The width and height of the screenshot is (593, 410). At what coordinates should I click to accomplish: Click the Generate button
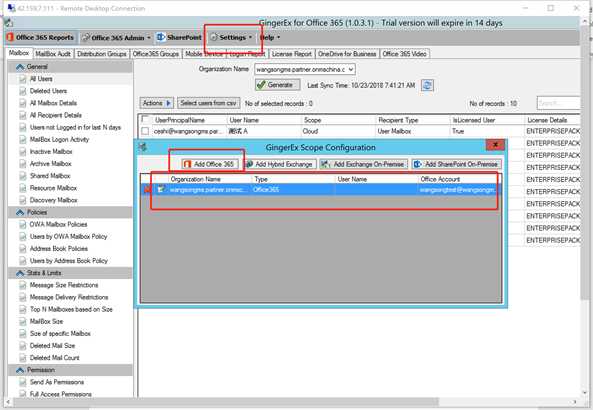coord(278,85)
